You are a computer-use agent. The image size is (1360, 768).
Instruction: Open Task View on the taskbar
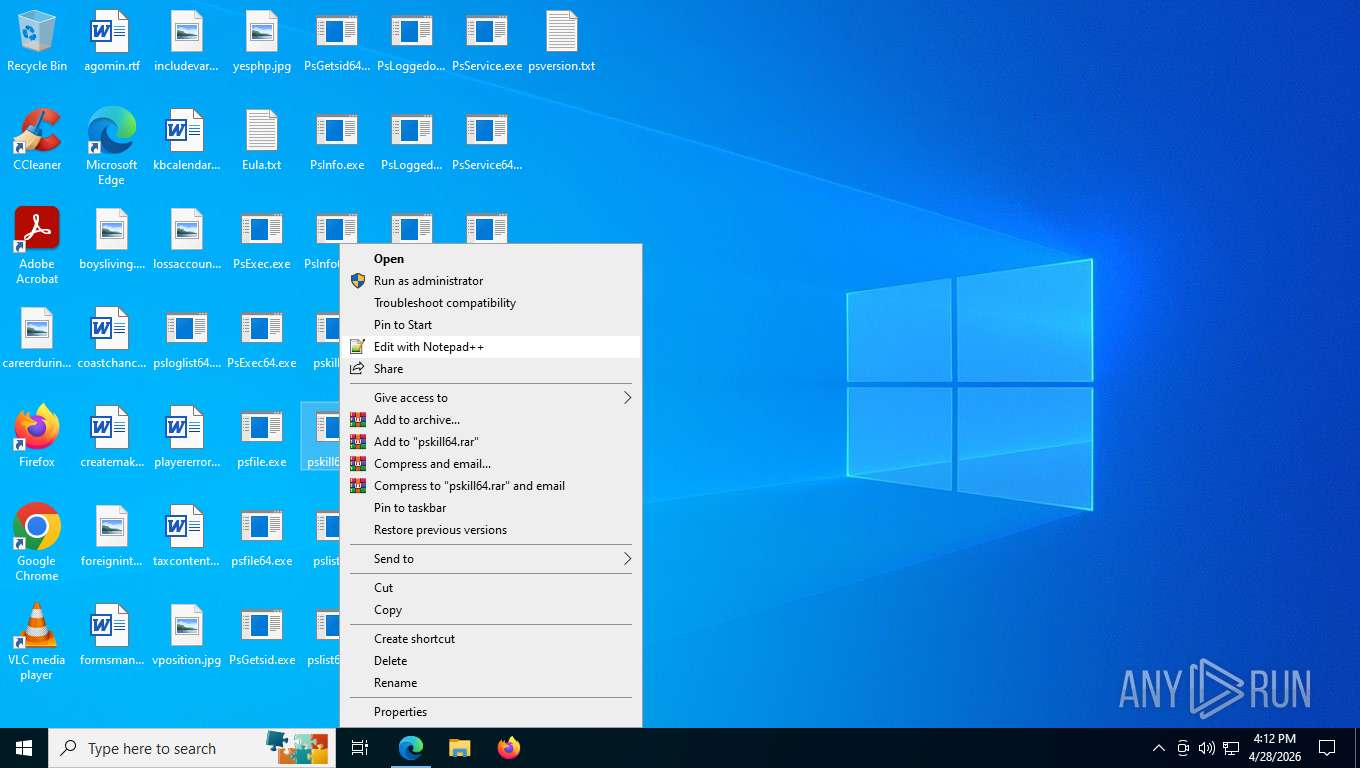pos(360,748)
